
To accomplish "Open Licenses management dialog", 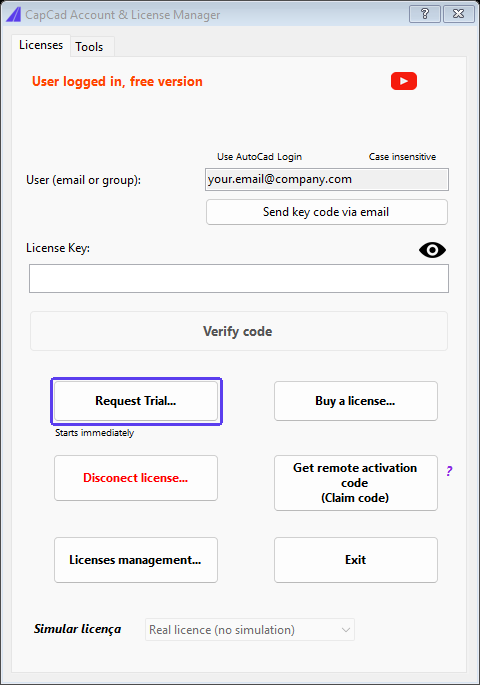I will point(136,560).
